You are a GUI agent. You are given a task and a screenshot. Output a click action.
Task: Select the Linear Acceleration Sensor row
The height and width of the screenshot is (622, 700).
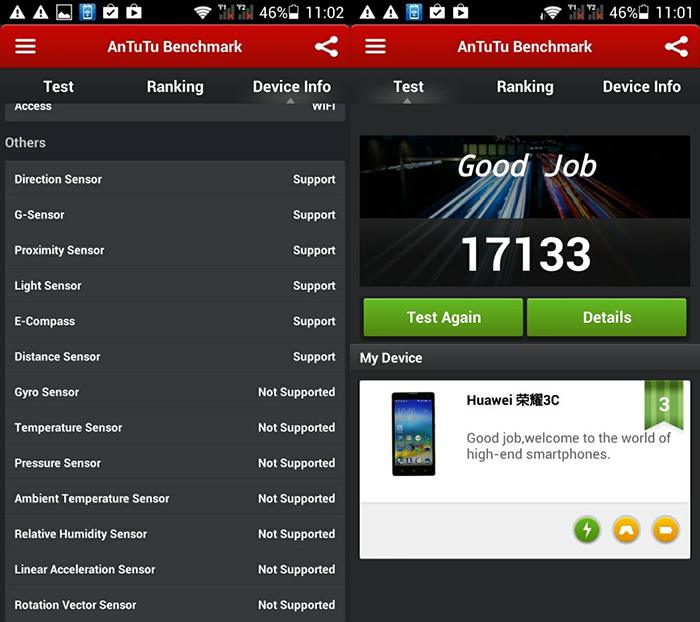point(175,570)
